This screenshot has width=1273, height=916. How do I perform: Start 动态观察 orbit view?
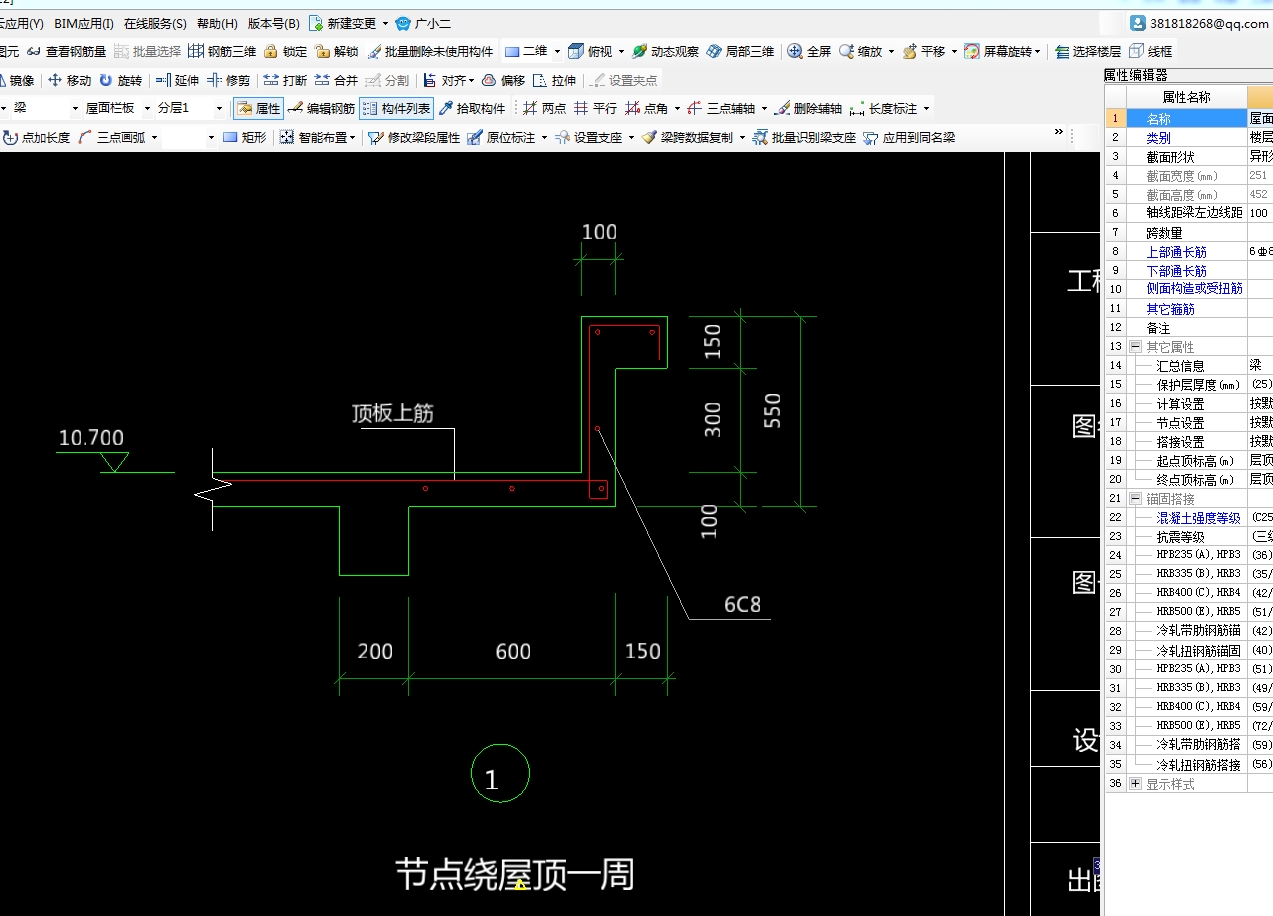(665, 51)
